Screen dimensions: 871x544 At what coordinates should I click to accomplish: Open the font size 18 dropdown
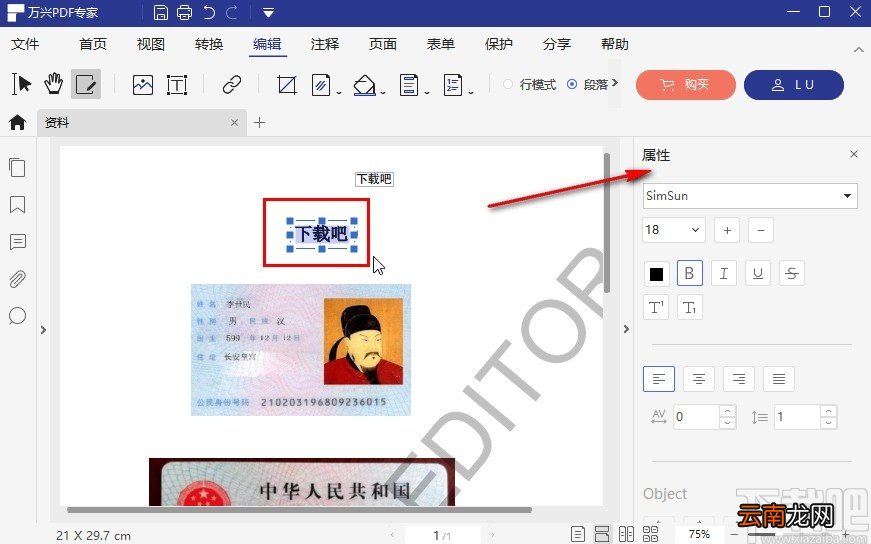click(674, 229)
